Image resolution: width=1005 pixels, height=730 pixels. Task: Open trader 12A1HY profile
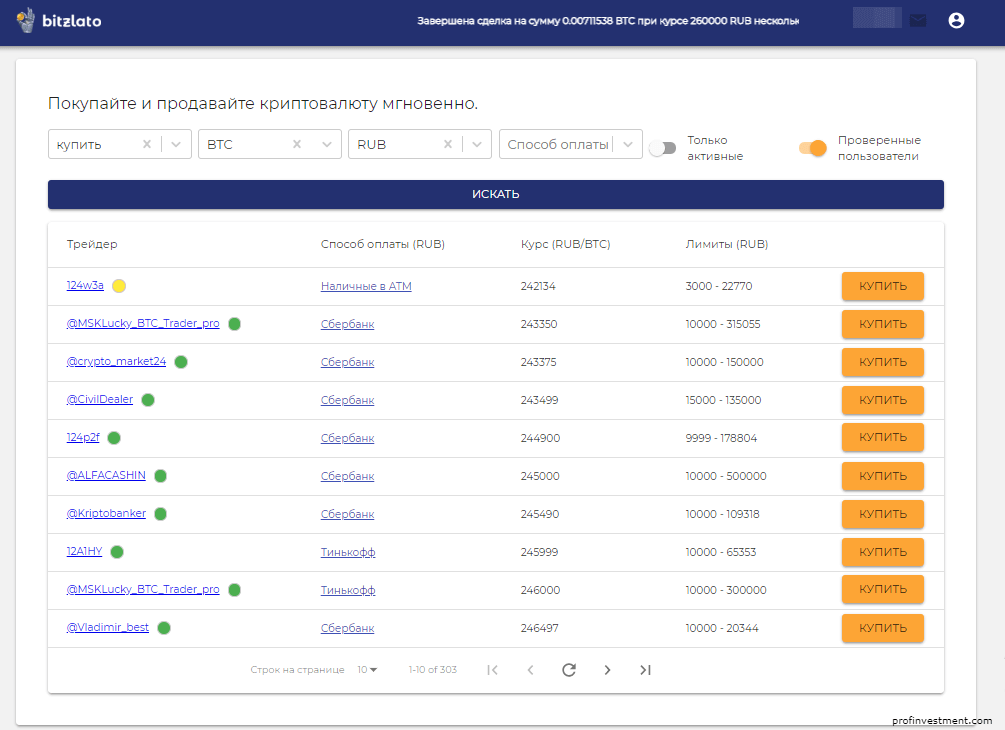85,551
